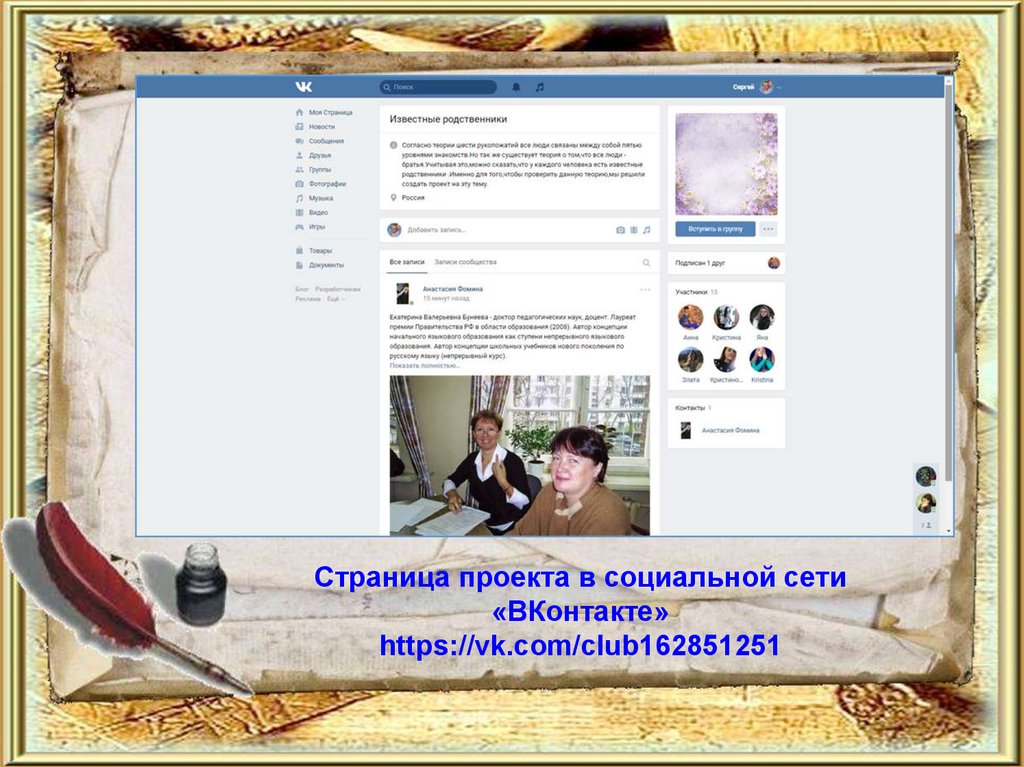Open the Сообщения section in sidebar
This screenshot has width=1024, height=767.
tap(326, 141)
